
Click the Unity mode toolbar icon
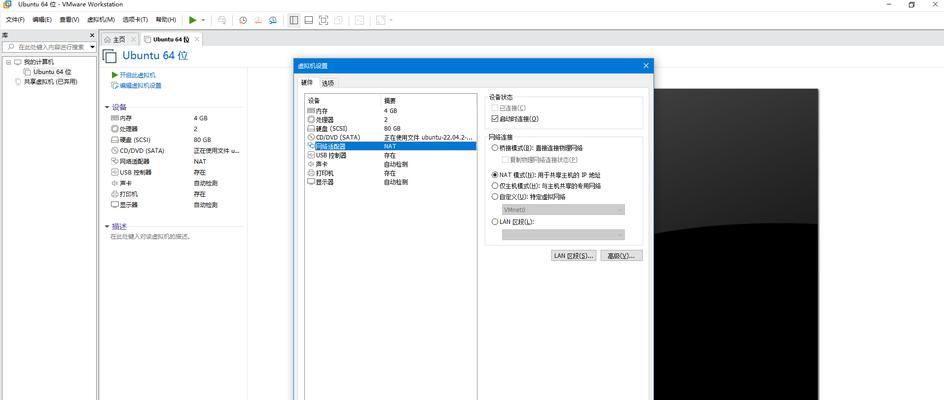click(338, 20)
